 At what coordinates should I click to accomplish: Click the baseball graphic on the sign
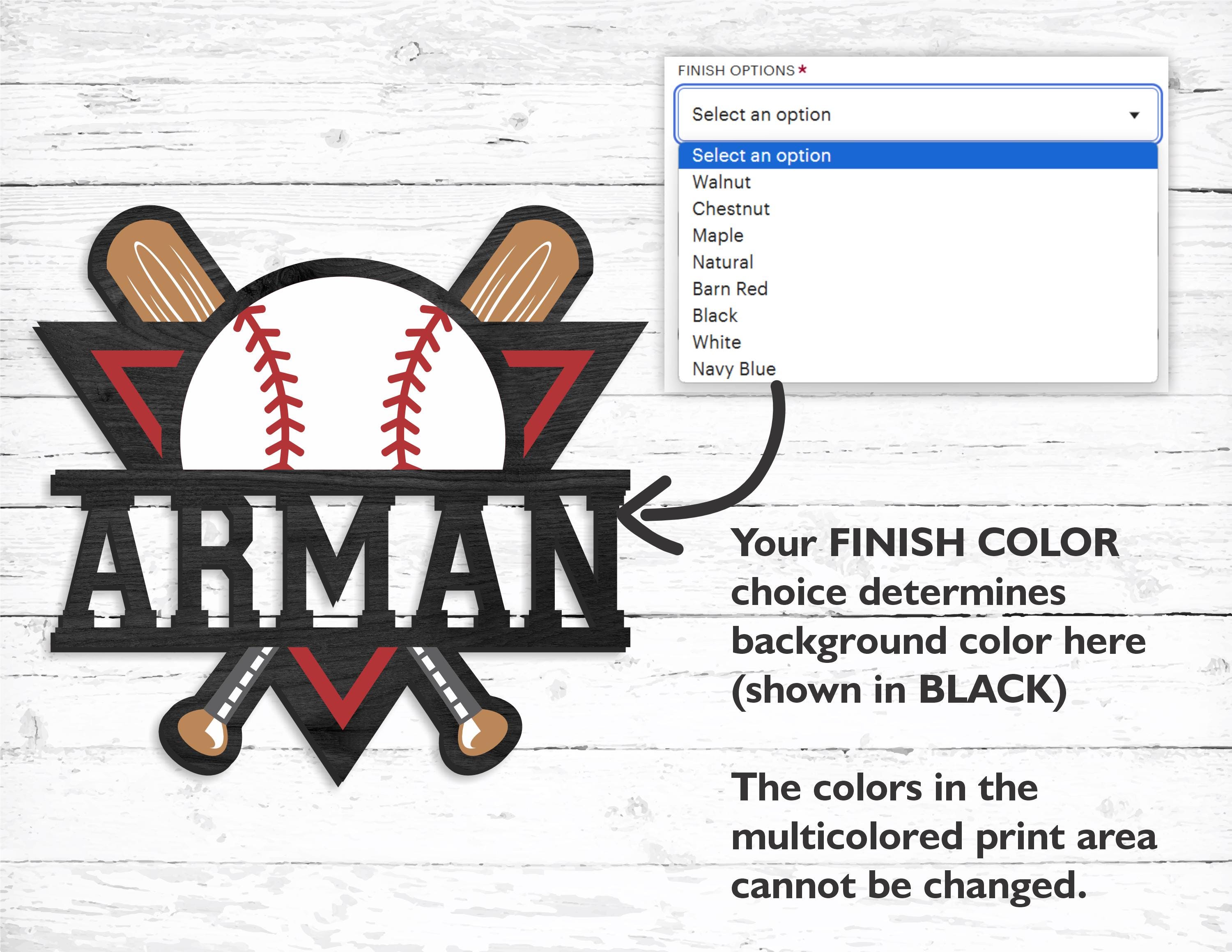coord(343,373)
